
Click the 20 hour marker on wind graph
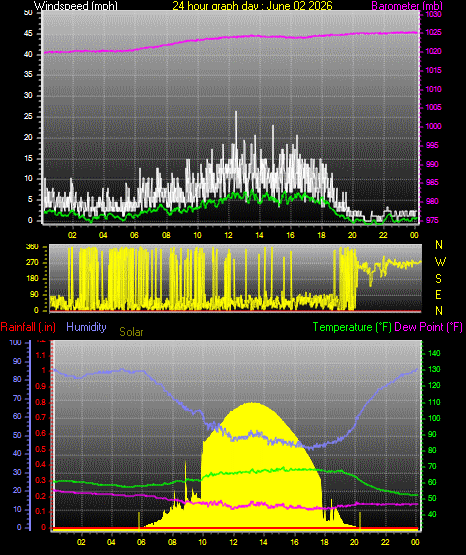click(352, 235)
